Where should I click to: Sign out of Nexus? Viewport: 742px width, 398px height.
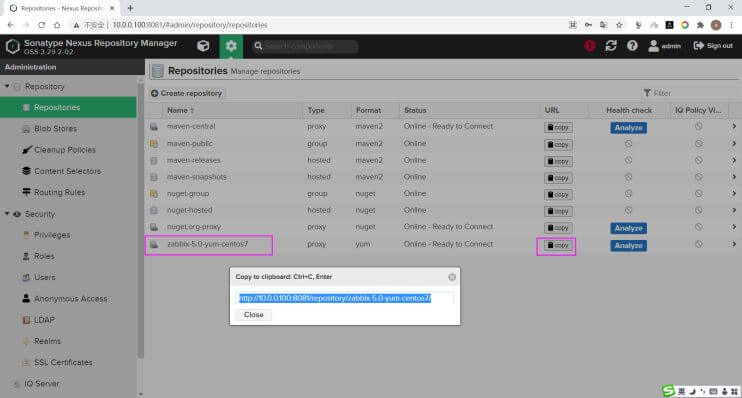pos(713,46)
